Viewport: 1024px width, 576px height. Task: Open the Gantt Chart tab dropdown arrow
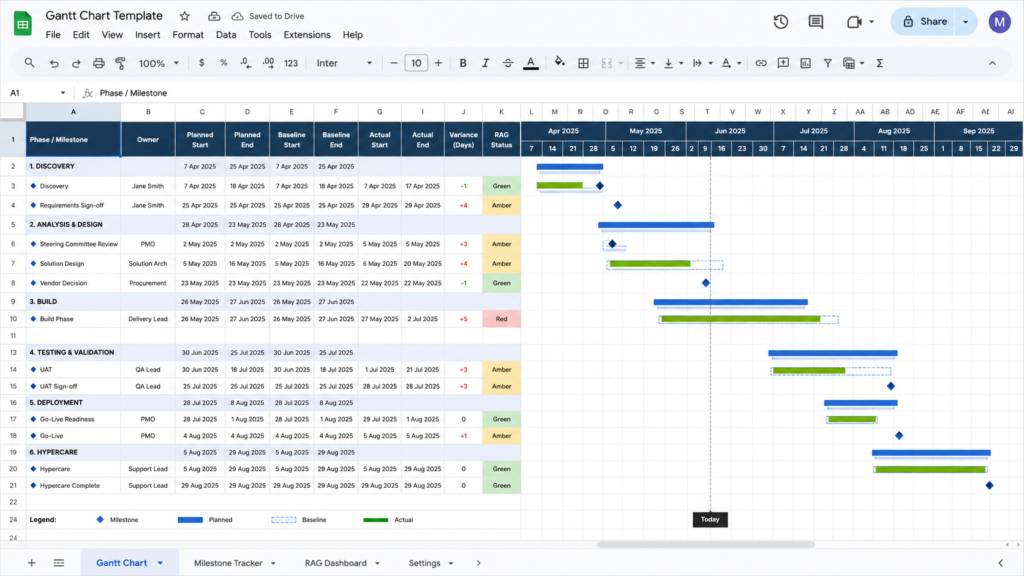coord(160,563)
